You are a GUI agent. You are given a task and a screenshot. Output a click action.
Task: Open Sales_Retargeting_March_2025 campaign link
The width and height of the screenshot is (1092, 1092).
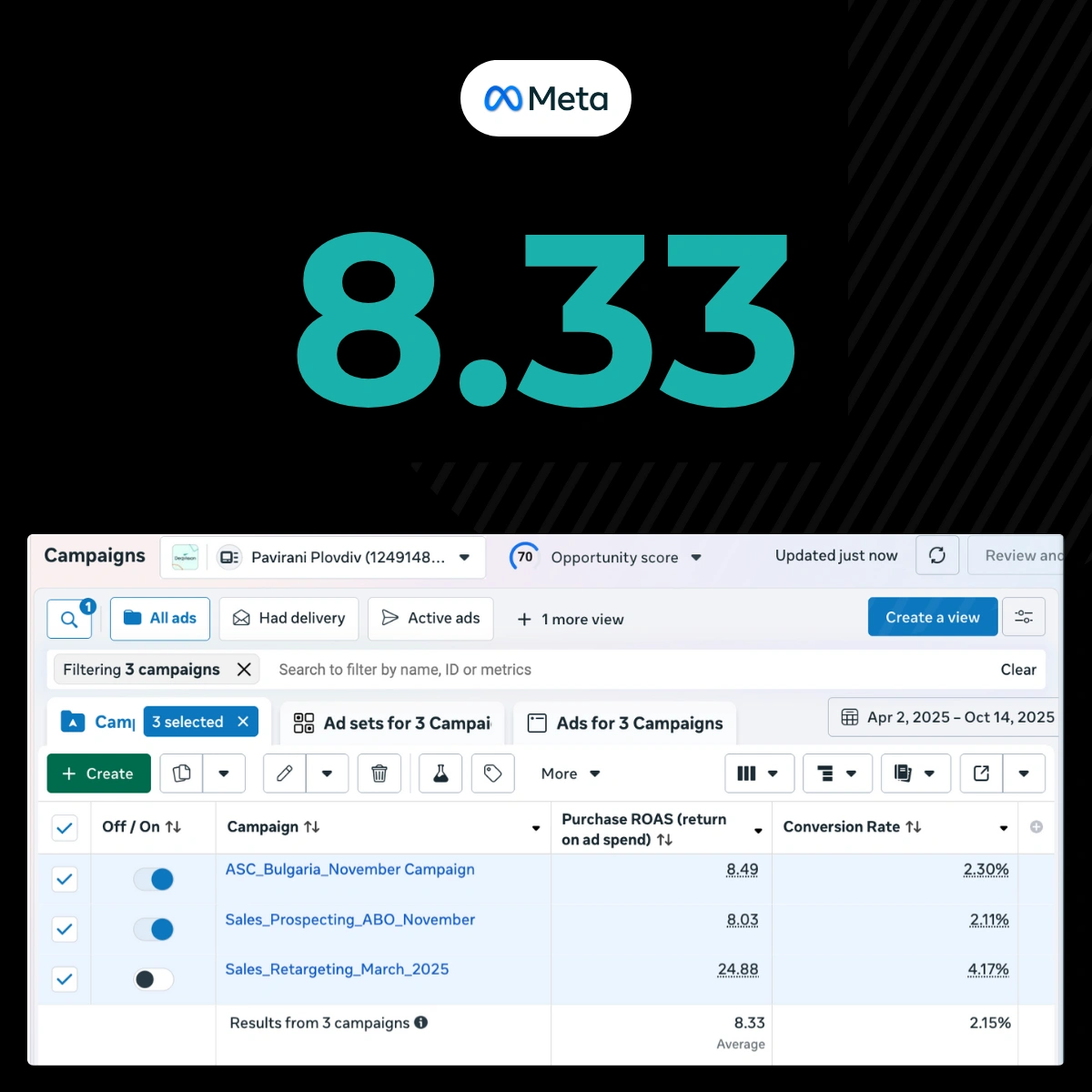pyautogui.click(x=338, y=969)
